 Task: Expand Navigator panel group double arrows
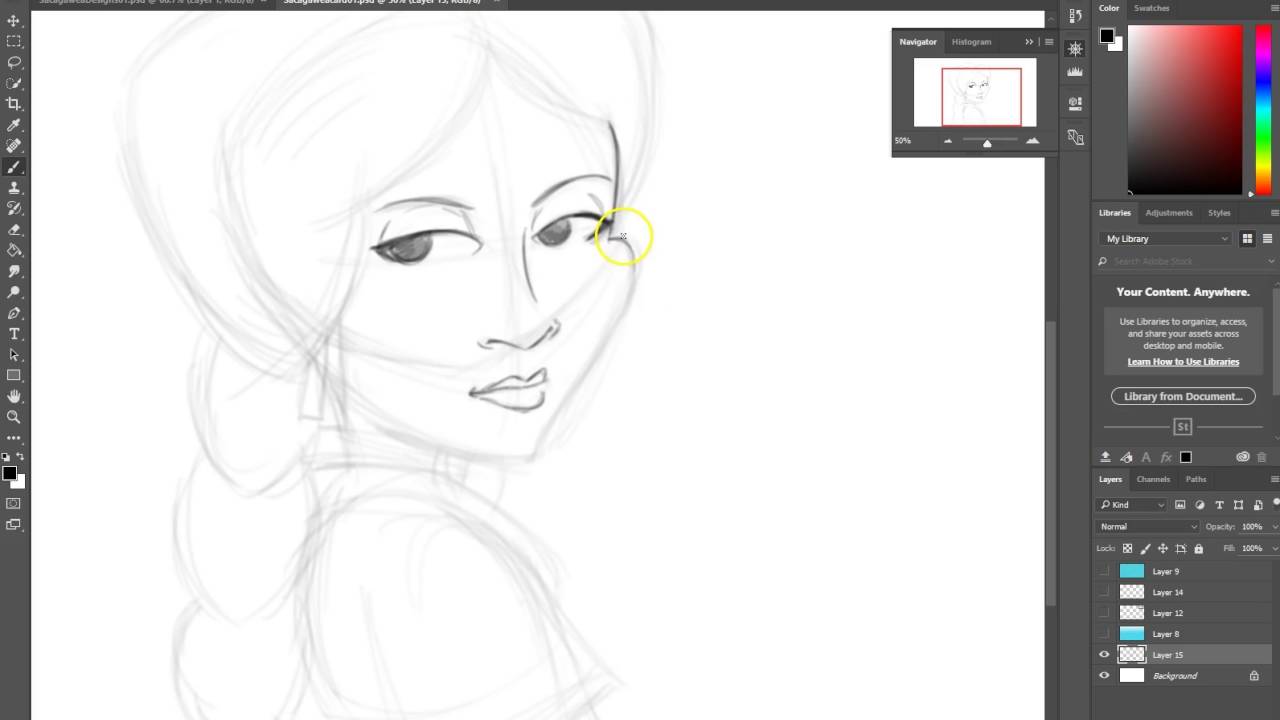tap(1029, 42)
